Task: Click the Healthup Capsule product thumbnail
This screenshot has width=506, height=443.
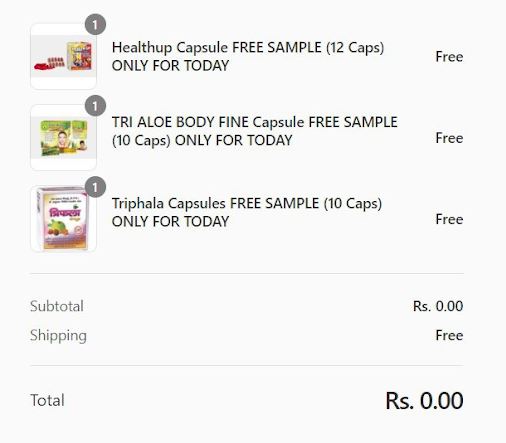Action: pyautogui.click(x=63, y=56)
